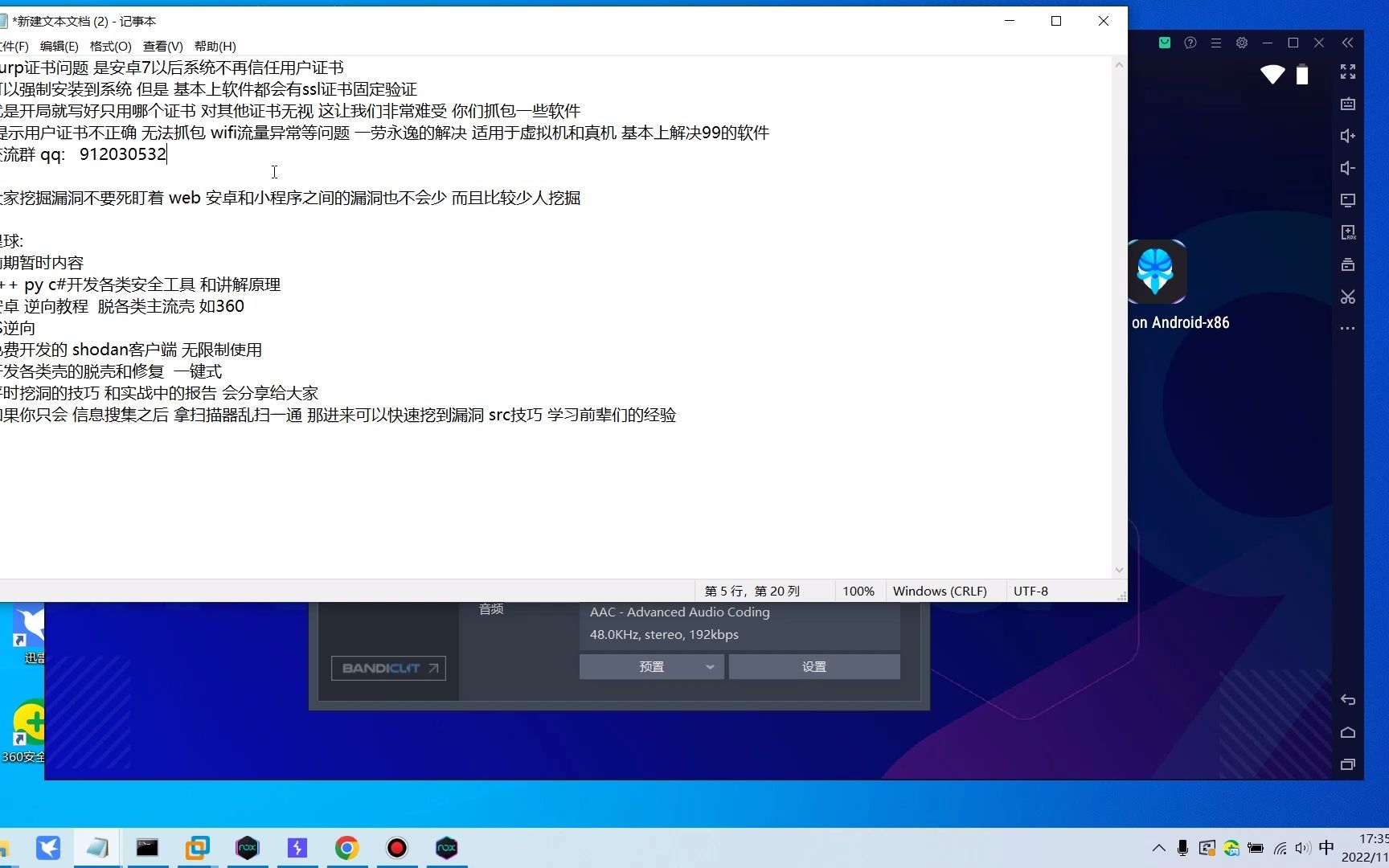The image size is (1389, 868).
Task: Open Google Chrome from the taskbar
Action: coord(347,847)
